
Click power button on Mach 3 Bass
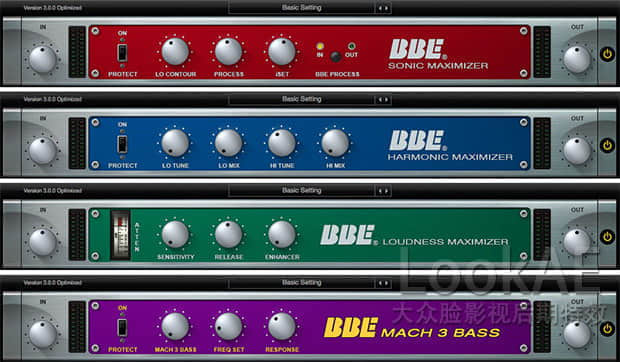tap(607, 329)
